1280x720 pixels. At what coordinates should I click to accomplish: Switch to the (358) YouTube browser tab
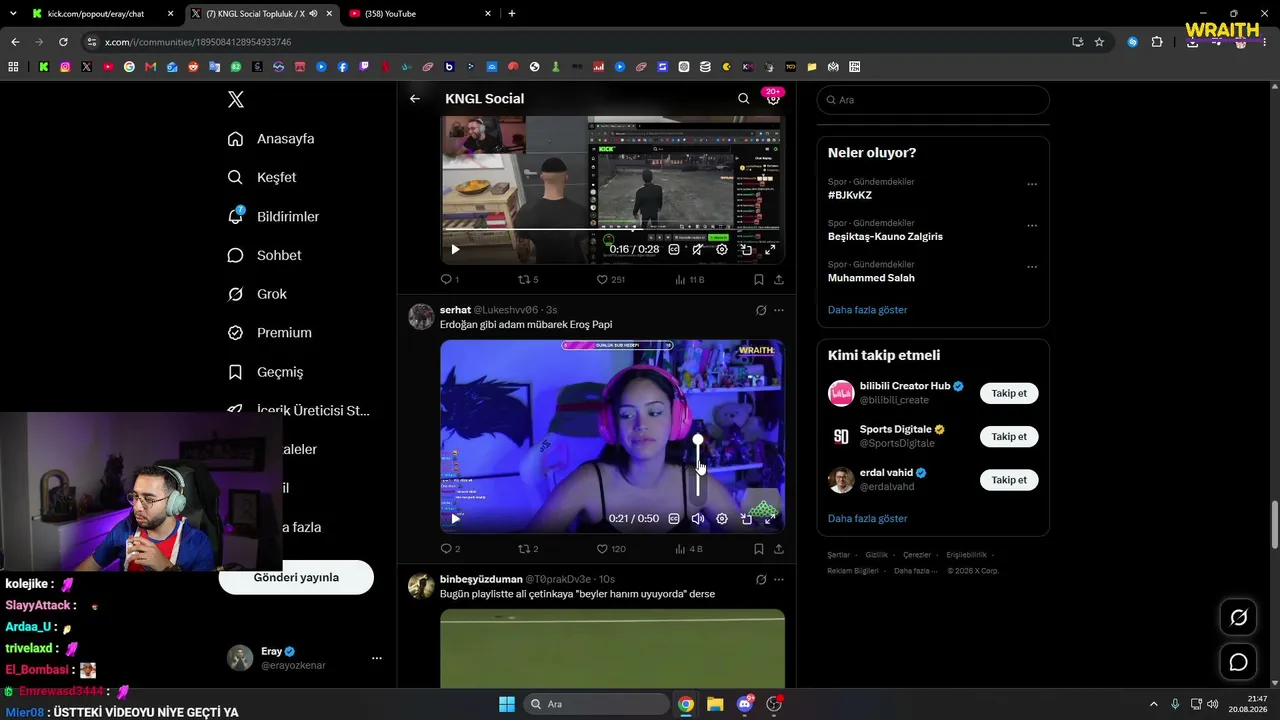[x=420, y=14]
